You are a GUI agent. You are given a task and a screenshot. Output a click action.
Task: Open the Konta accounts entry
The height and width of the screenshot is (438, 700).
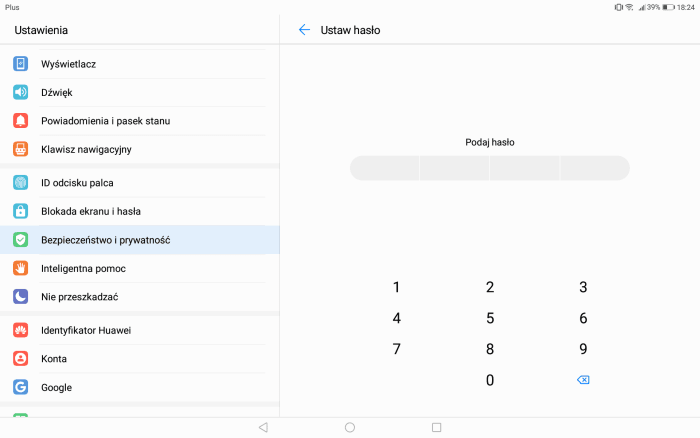[x=54, y=358]
